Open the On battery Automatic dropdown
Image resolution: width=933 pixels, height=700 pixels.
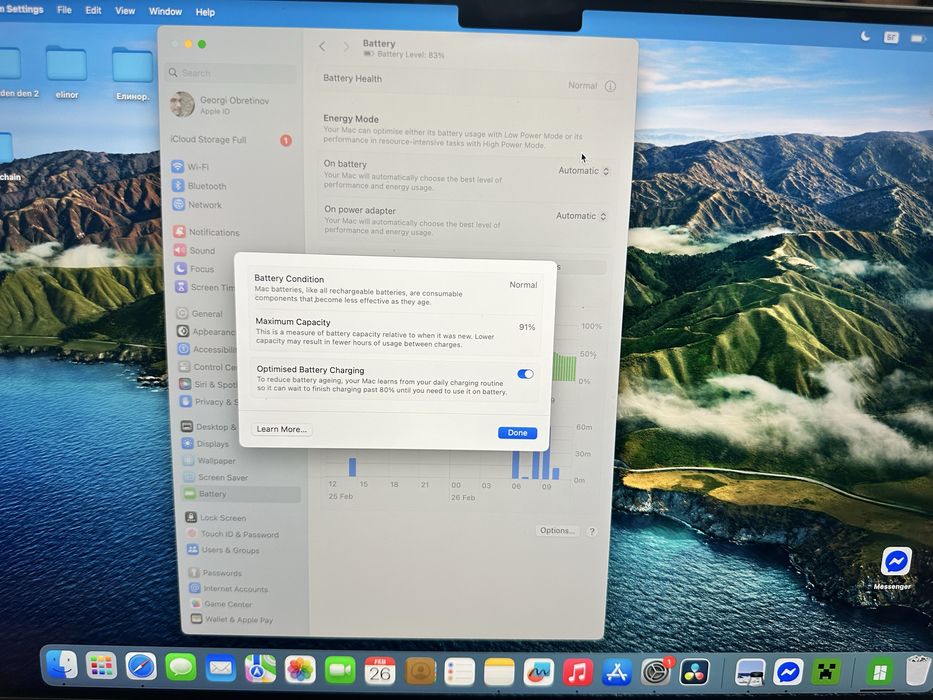click(x=583, y=171)
